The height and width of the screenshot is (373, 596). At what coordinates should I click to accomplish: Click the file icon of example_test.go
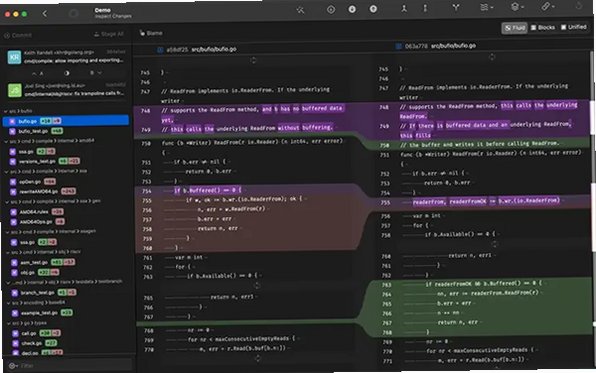pyautogui.click(x=15, y=313)
